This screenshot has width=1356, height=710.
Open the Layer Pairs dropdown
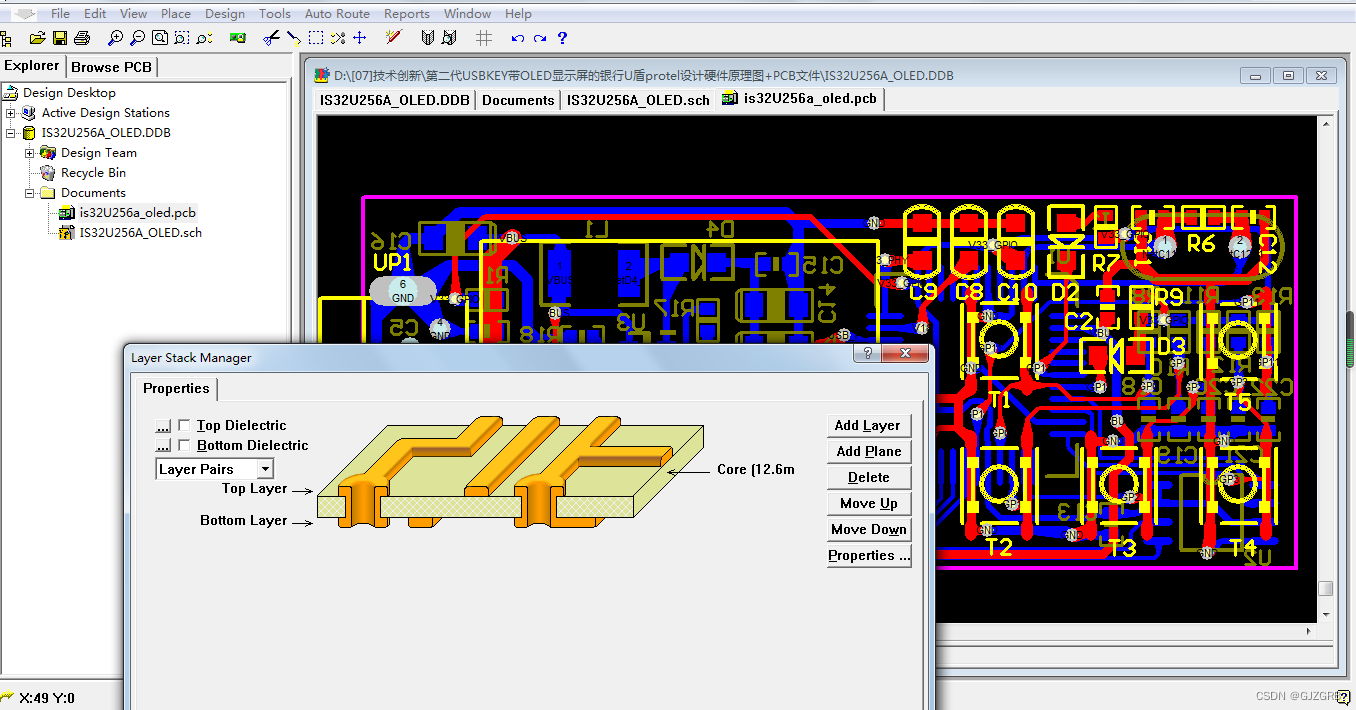[x=265, y=468]
